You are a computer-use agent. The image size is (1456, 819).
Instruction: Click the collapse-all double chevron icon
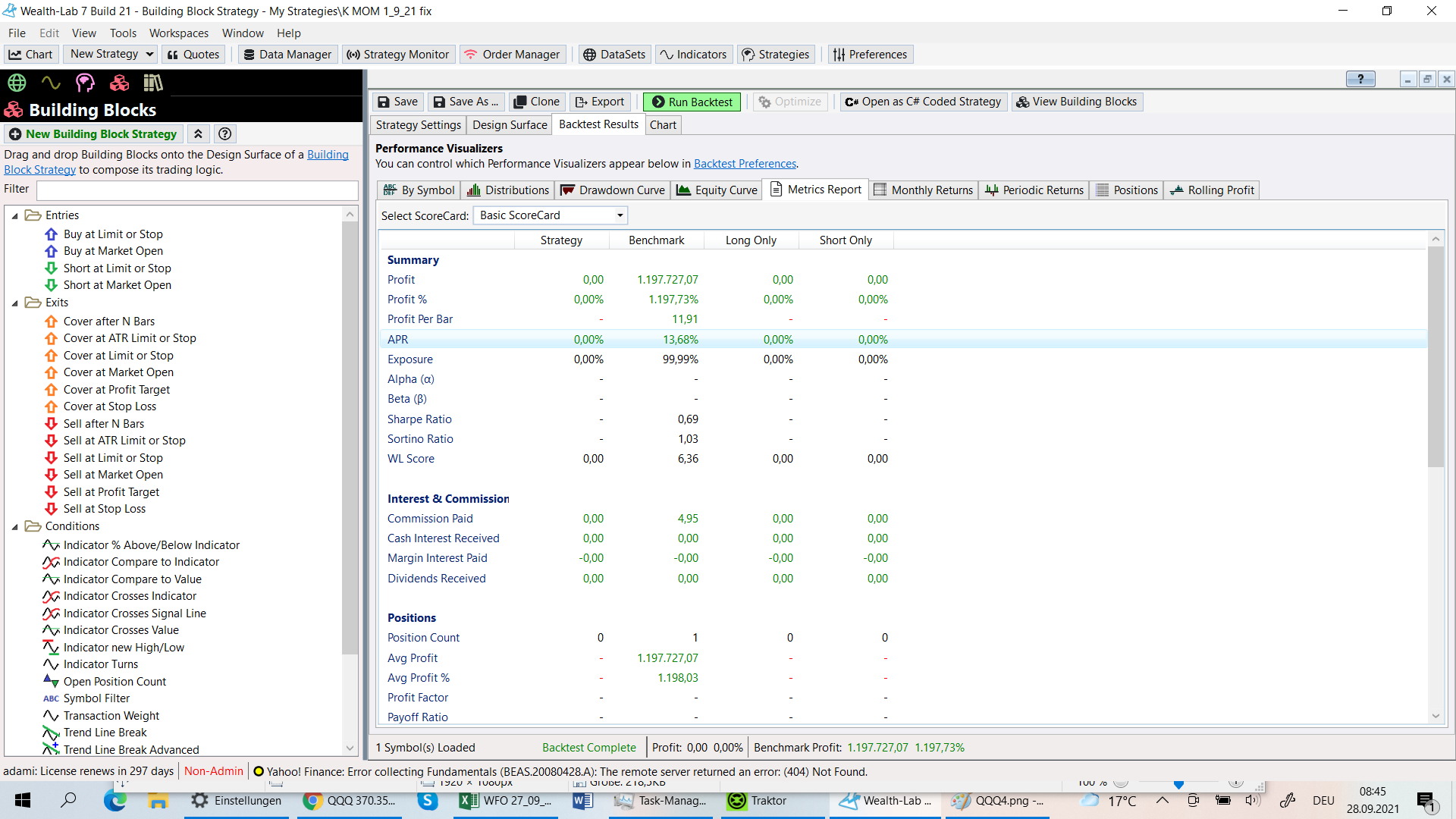coord(198,134)
